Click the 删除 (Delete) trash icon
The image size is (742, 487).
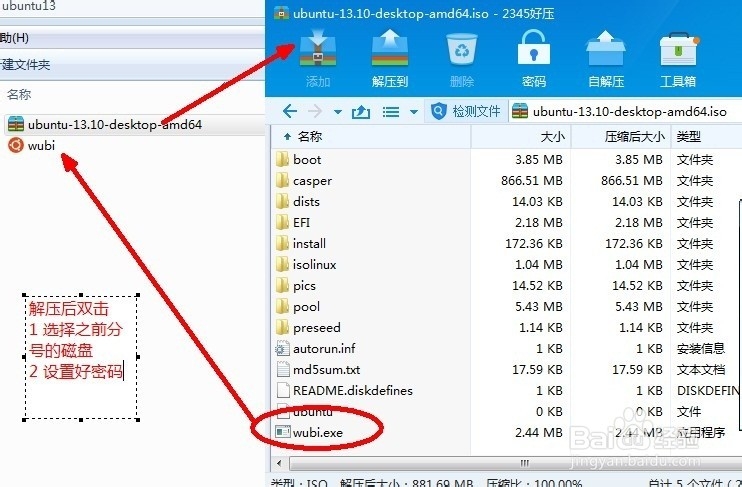pos(462,59)
